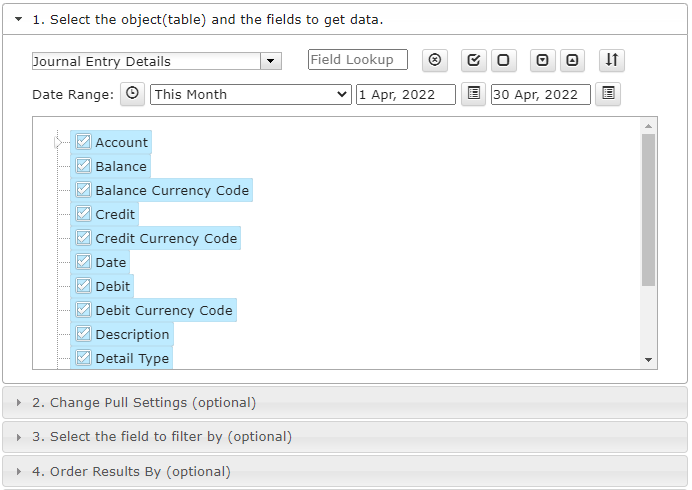Click the sort fields arrows icon

(x=612, y=60)
